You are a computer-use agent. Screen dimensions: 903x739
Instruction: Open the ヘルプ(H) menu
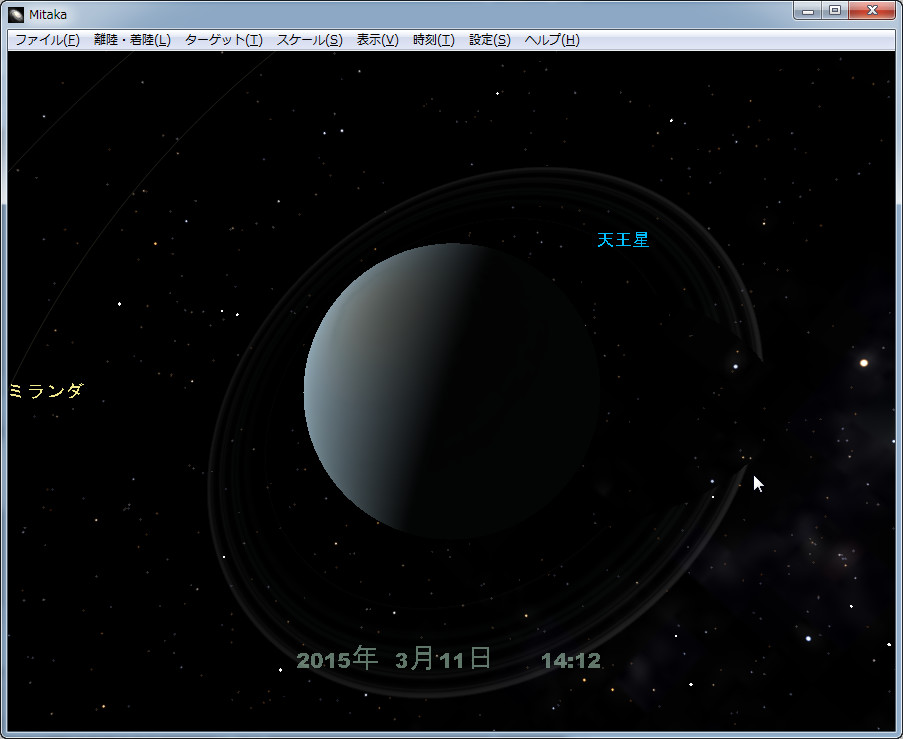[552, 40]
